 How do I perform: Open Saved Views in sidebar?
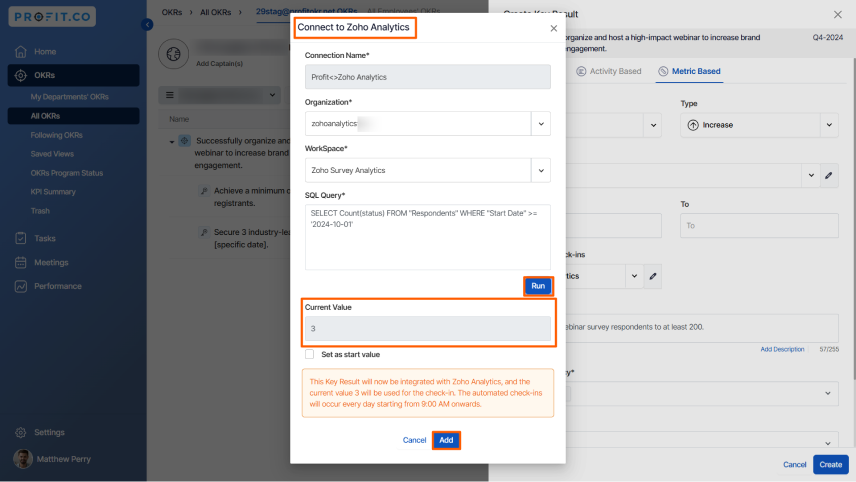click(x=52, y=154)
